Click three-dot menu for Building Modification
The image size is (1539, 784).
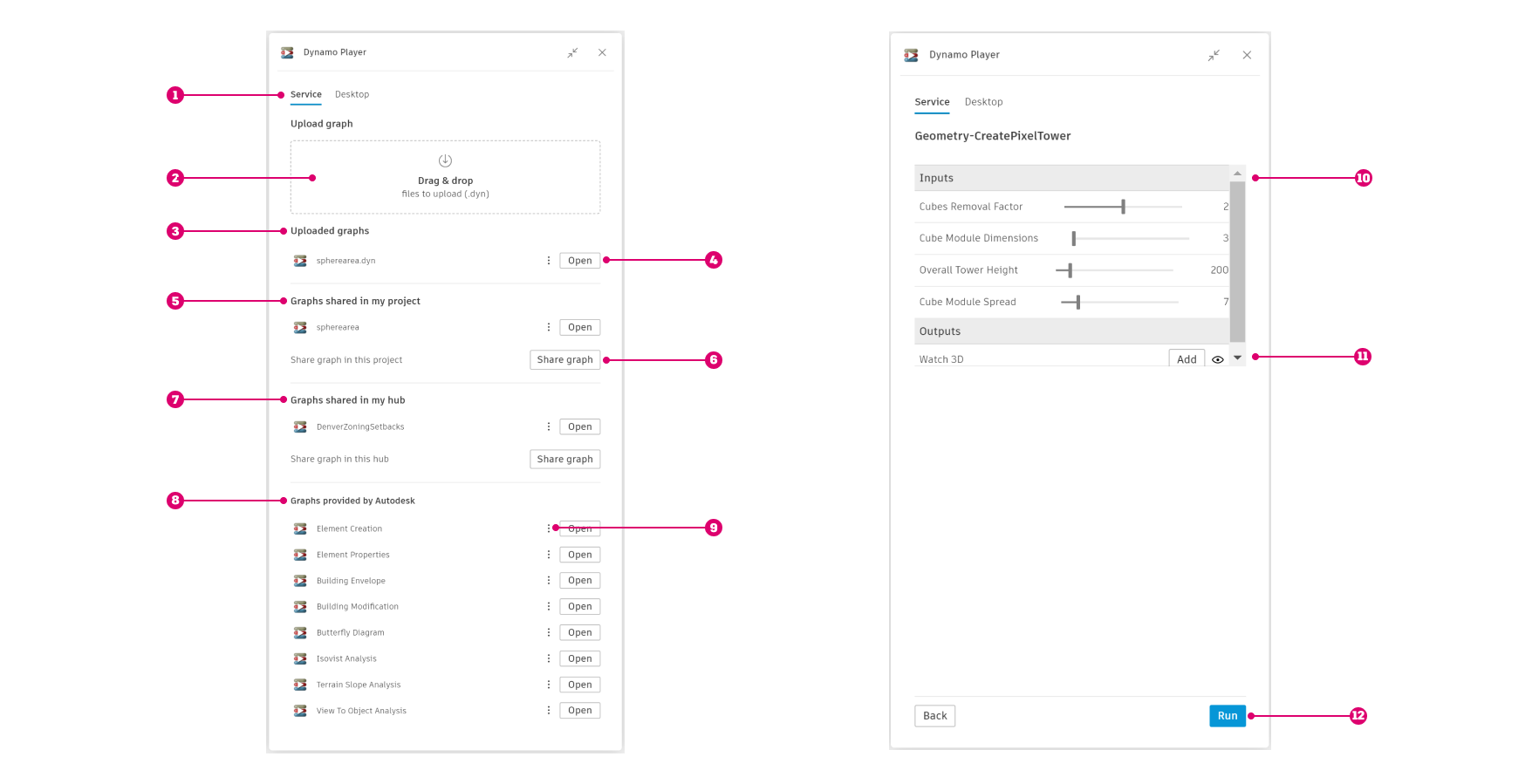tap(548, 607)
